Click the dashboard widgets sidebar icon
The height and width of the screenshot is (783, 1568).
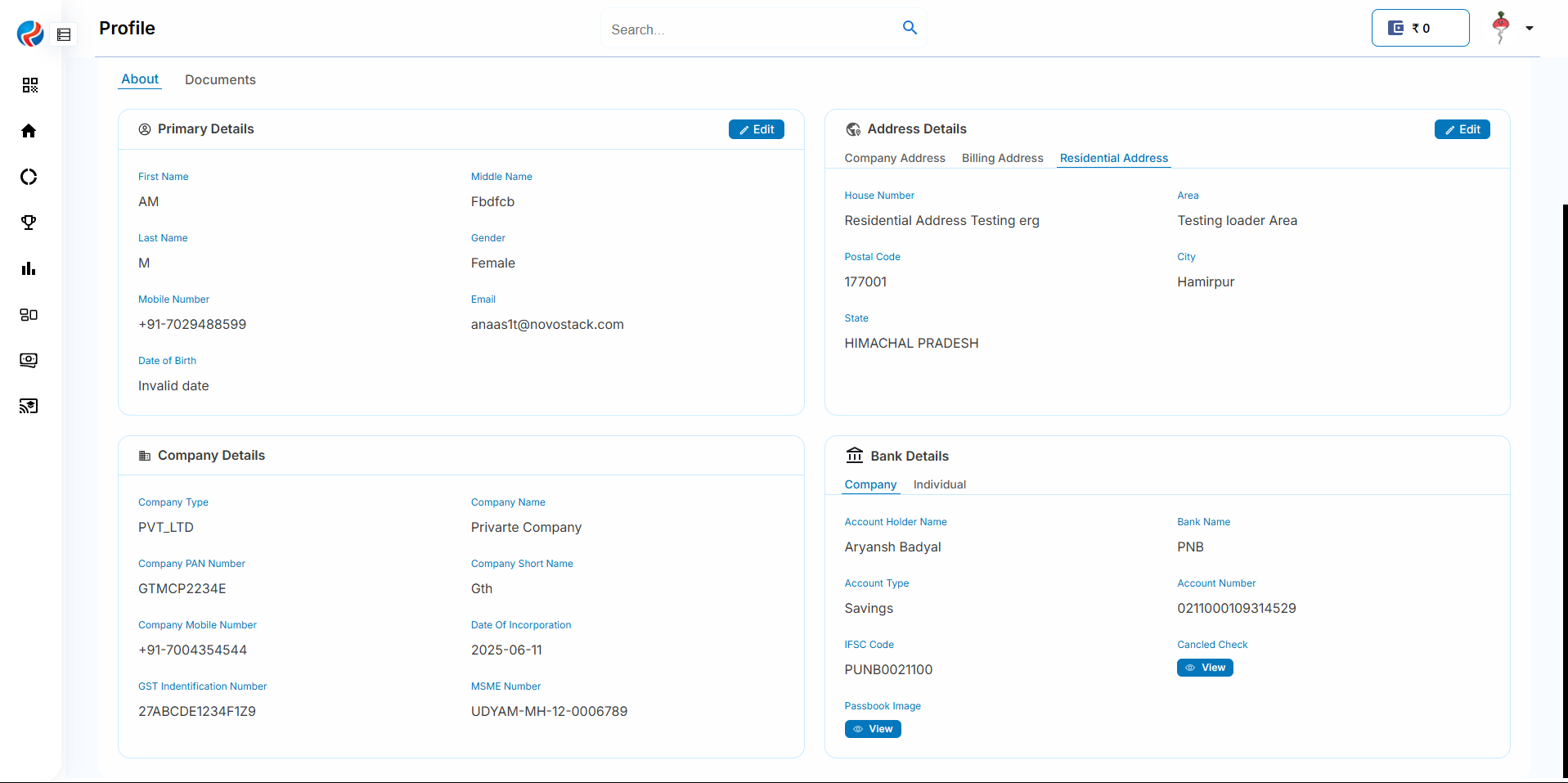tap(29, 314)
